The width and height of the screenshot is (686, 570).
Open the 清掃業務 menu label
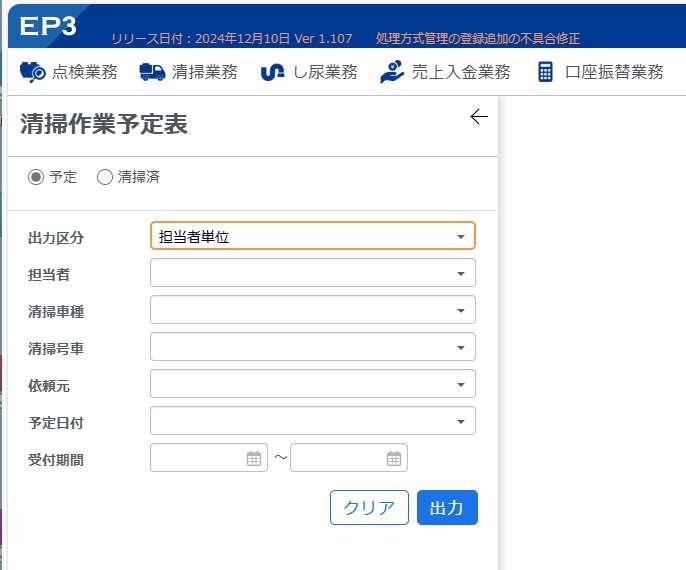coord(204,72)
